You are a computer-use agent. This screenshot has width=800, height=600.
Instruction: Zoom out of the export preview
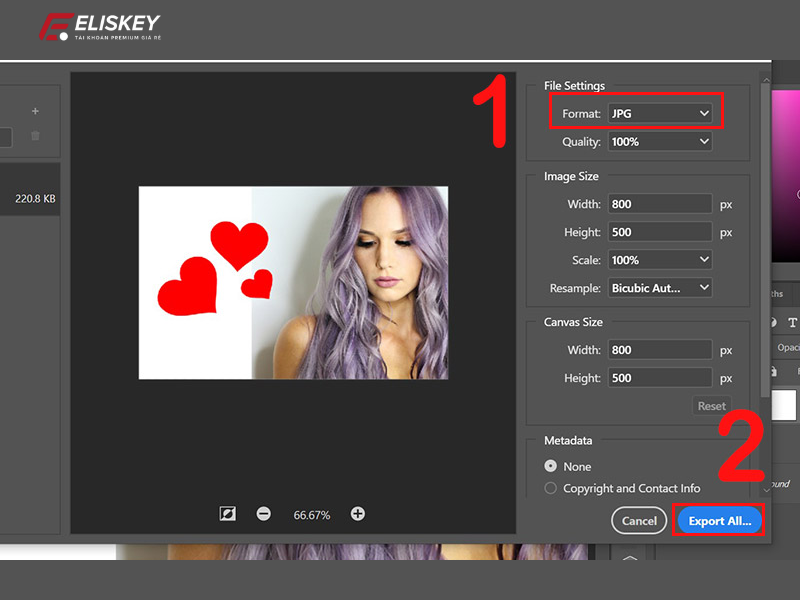[262, 514]
